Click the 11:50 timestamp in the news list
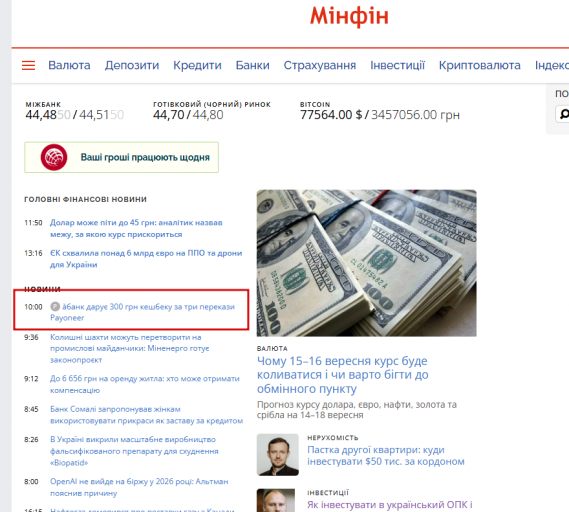Image resolution: width=569 pixels, height=512 pixels. pos(33,222)
